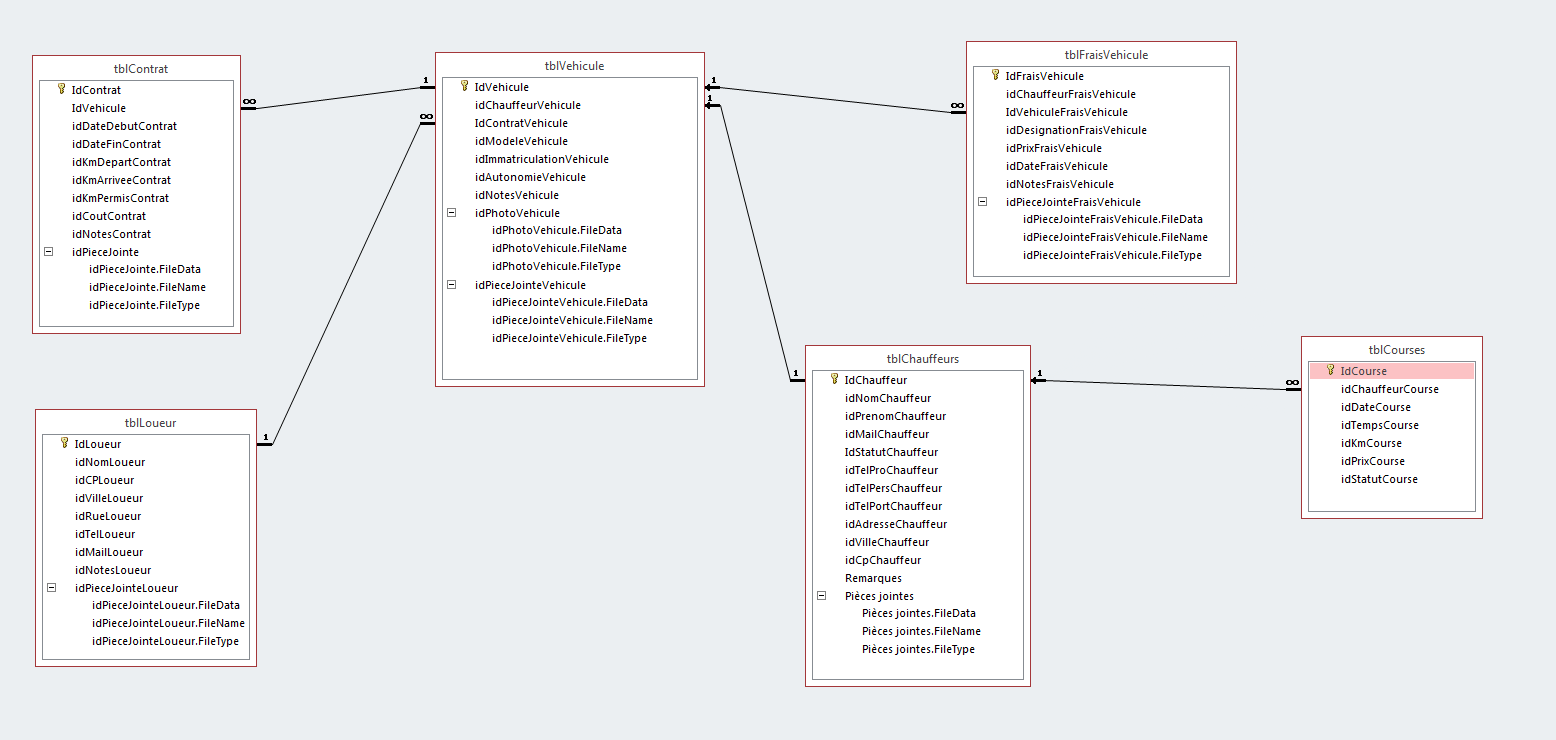Select idPieceJointeVehicule.FileType subfield
Image resolution: width=1556 pixels, height=740 pixels.
coord(569,338)
